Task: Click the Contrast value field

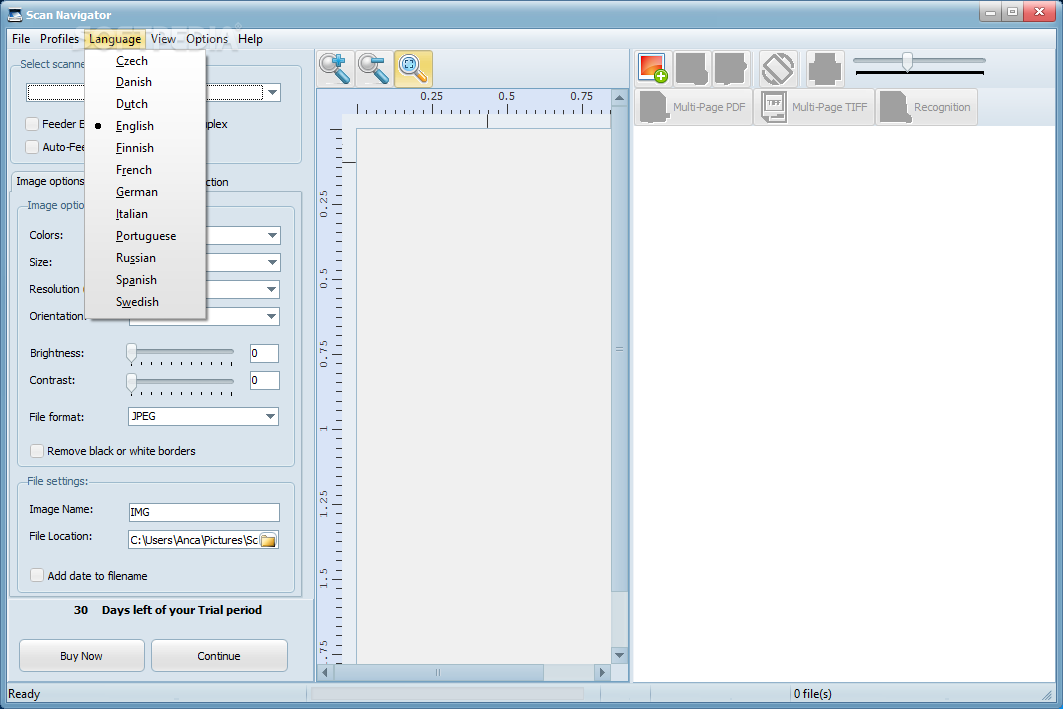Action: 264,380
